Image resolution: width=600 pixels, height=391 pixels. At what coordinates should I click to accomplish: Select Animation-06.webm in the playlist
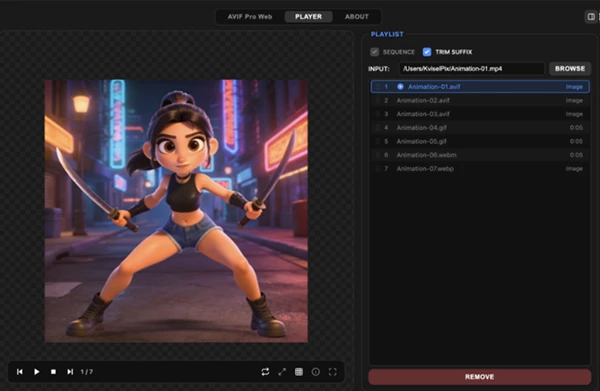[480, 155]
